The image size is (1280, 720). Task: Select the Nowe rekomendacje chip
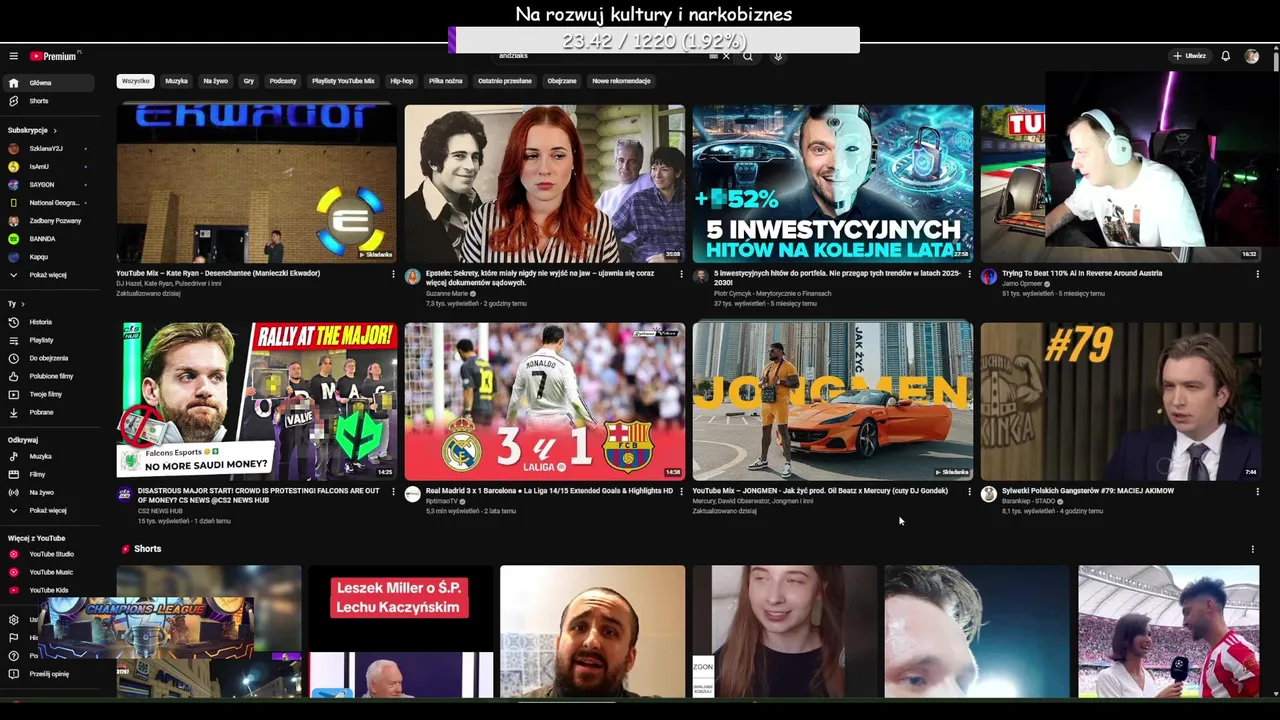click(x=621, y=81)
